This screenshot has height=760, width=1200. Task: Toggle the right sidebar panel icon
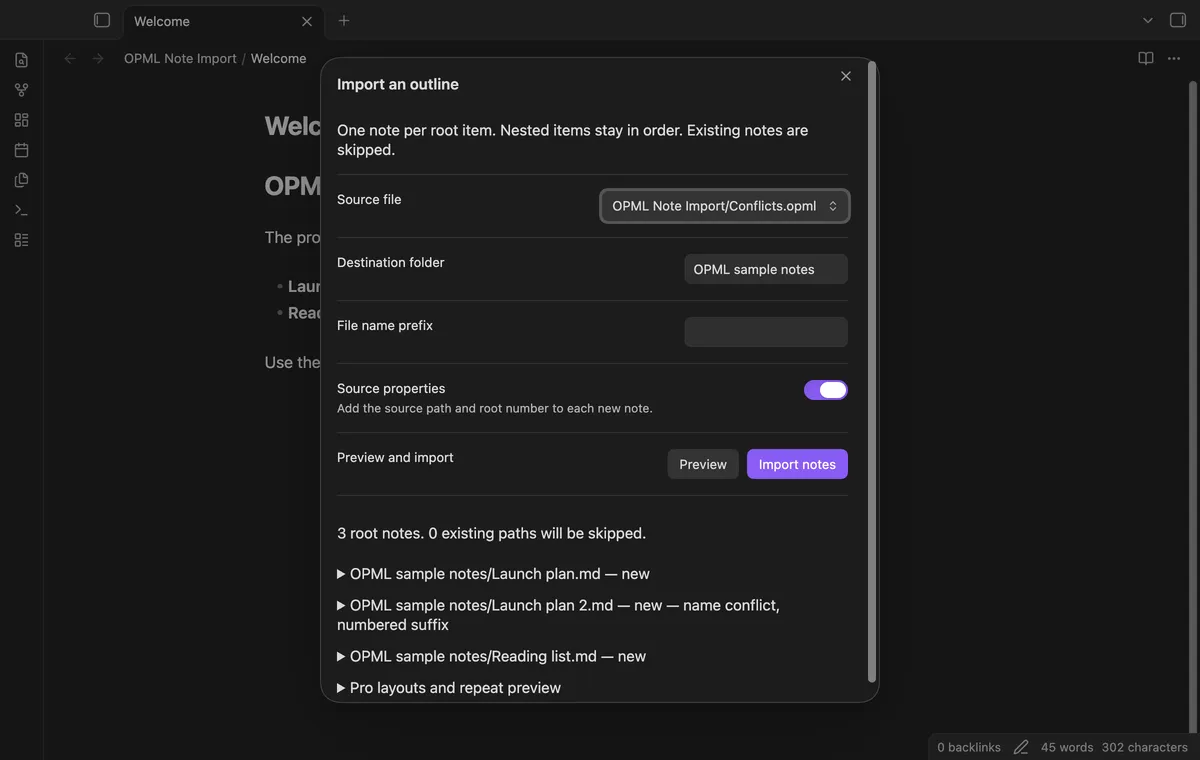pos(1177,20)
